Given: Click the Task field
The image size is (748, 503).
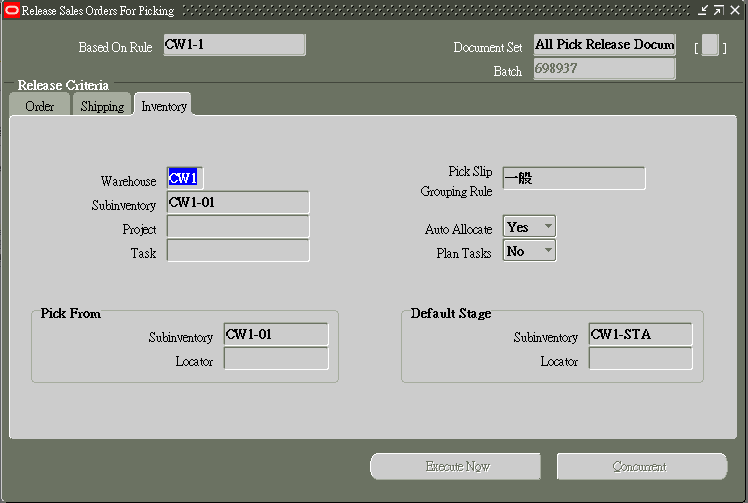Looking at the screenshot, I should [238, 251].
